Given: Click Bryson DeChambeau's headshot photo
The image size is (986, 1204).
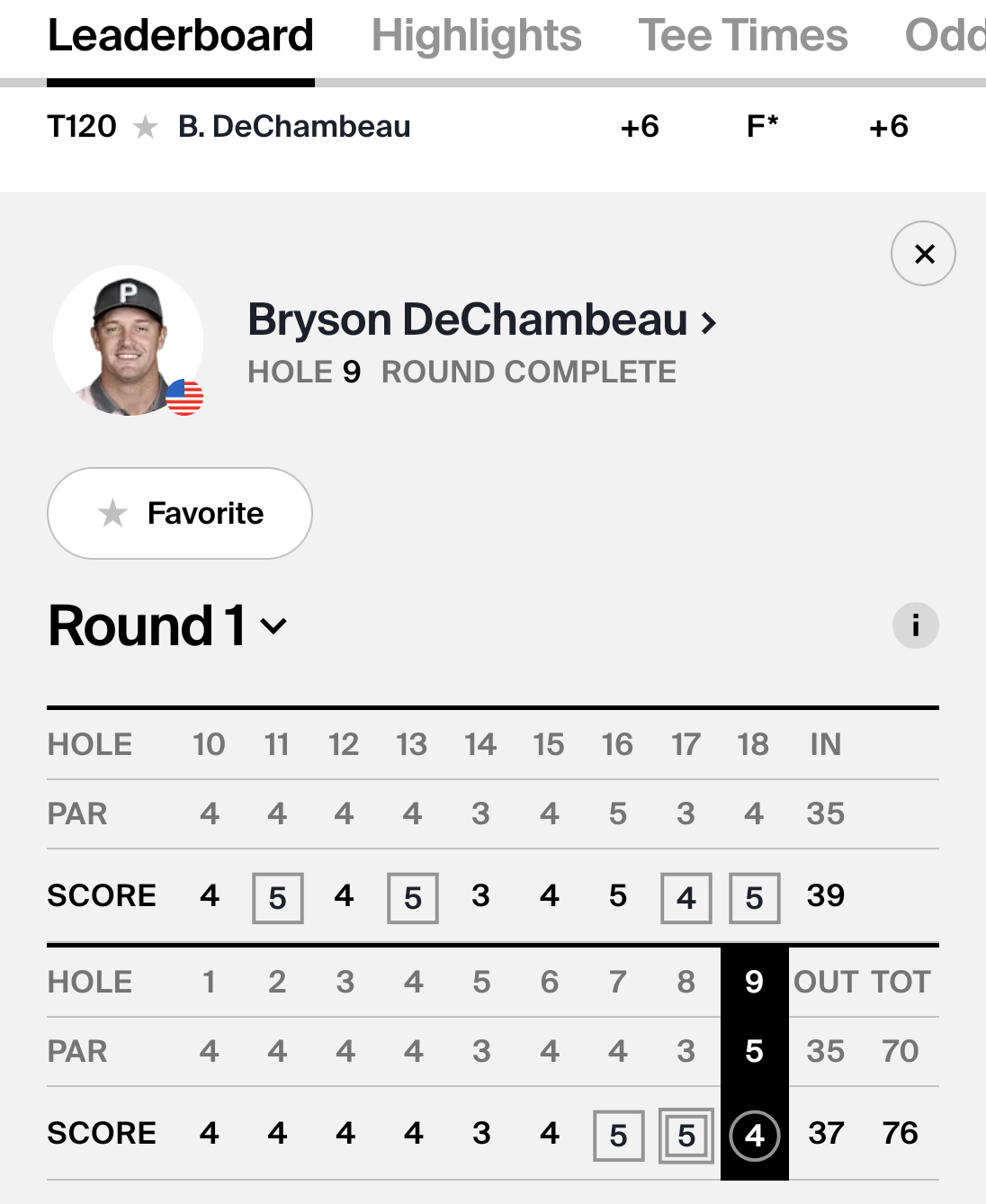Looking at the screenshot, I should pos(128,341).
